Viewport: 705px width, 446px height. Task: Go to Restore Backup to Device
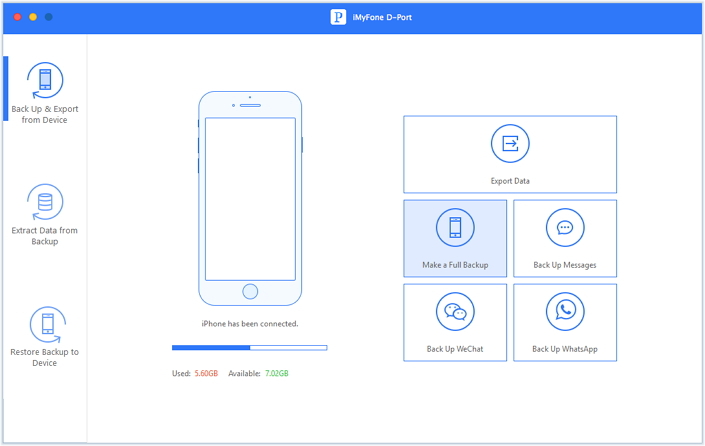coord(45,337)
